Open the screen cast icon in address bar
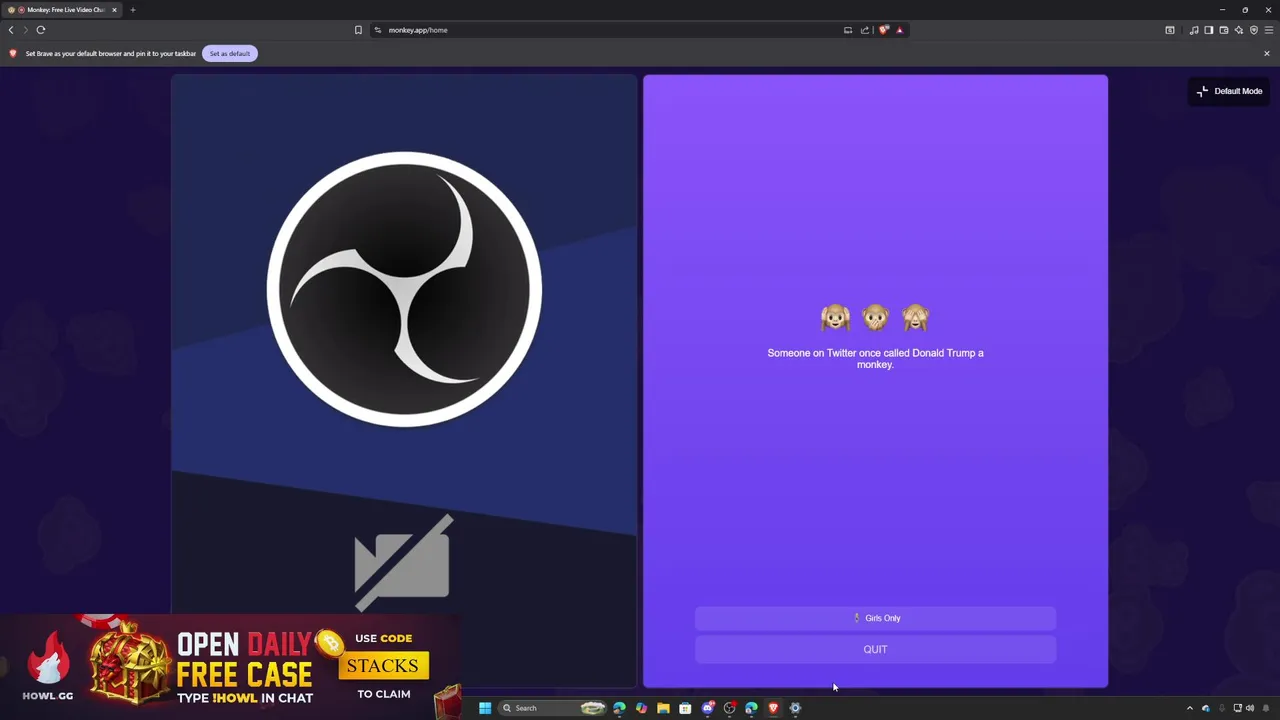 (x=848, y=30)
